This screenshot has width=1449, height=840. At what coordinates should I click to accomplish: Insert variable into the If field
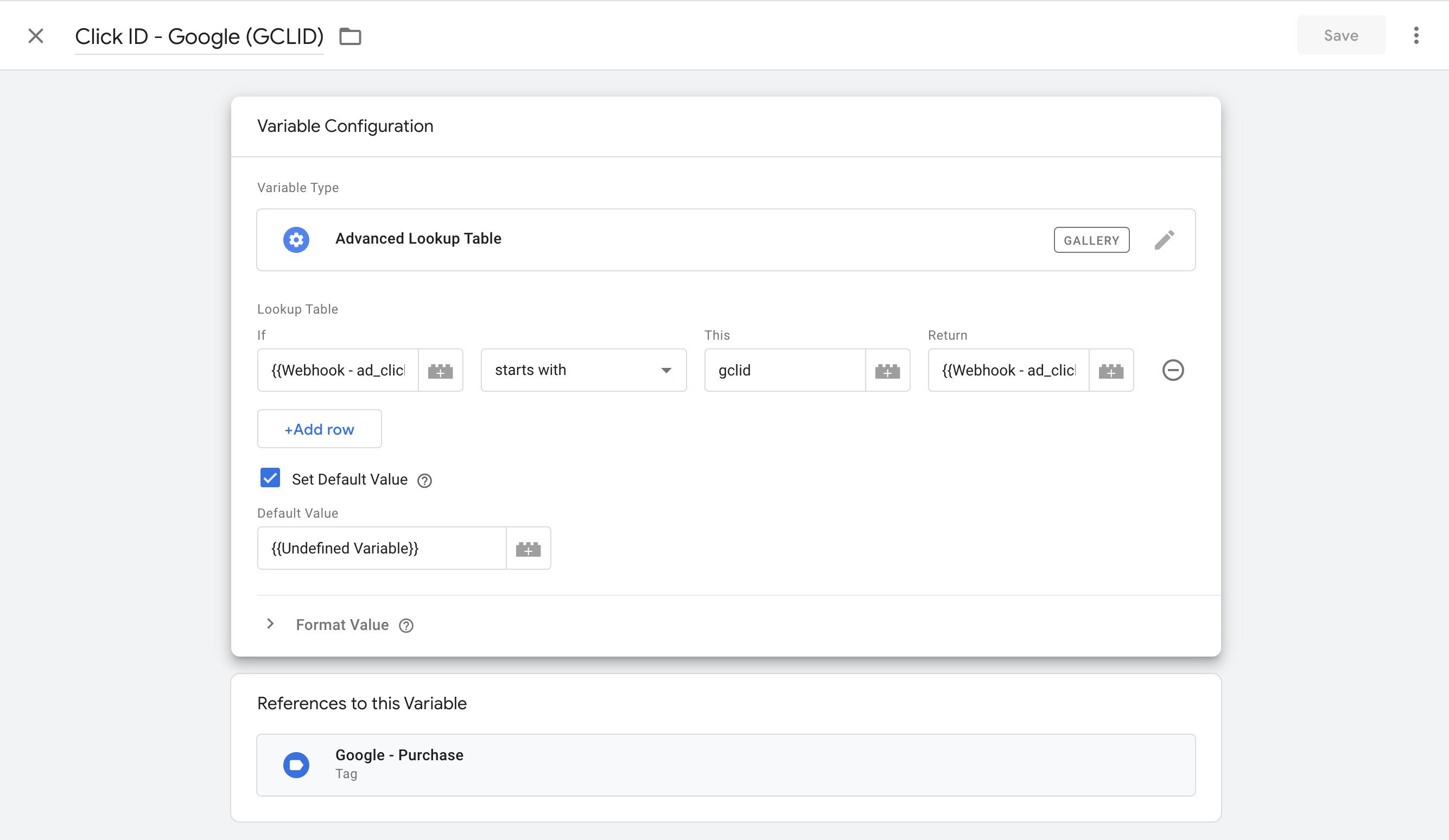(441, 370)
